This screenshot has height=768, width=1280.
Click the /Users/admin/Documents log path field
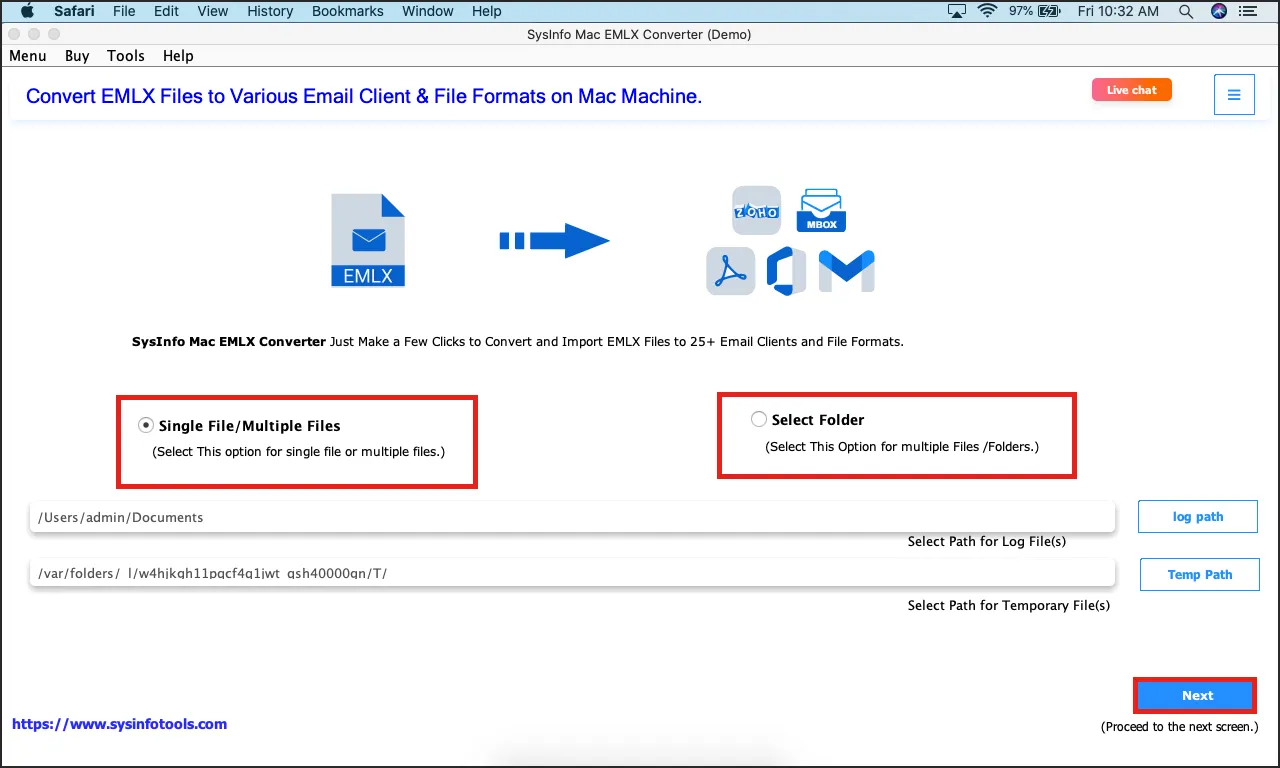click(572, 517)
